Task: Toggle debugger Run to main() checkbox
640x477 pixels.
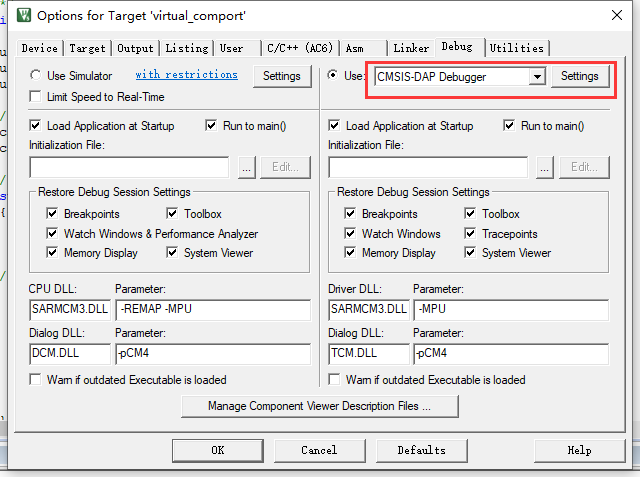Action: pyautogui.click(x=509, y=126)
